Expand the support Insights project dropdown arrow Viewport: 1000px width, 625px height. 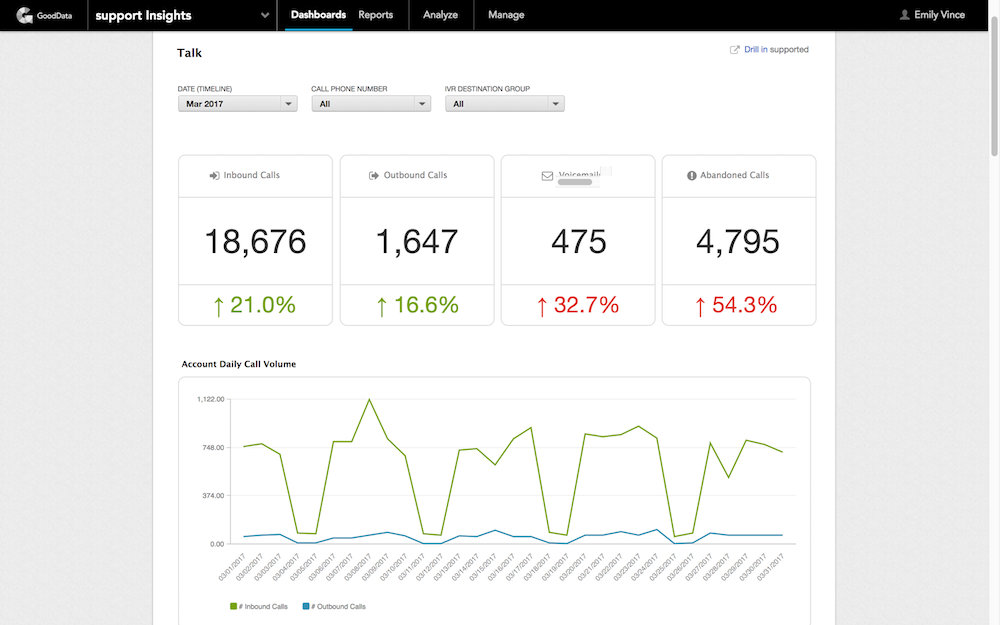click(x=264, y=15)
